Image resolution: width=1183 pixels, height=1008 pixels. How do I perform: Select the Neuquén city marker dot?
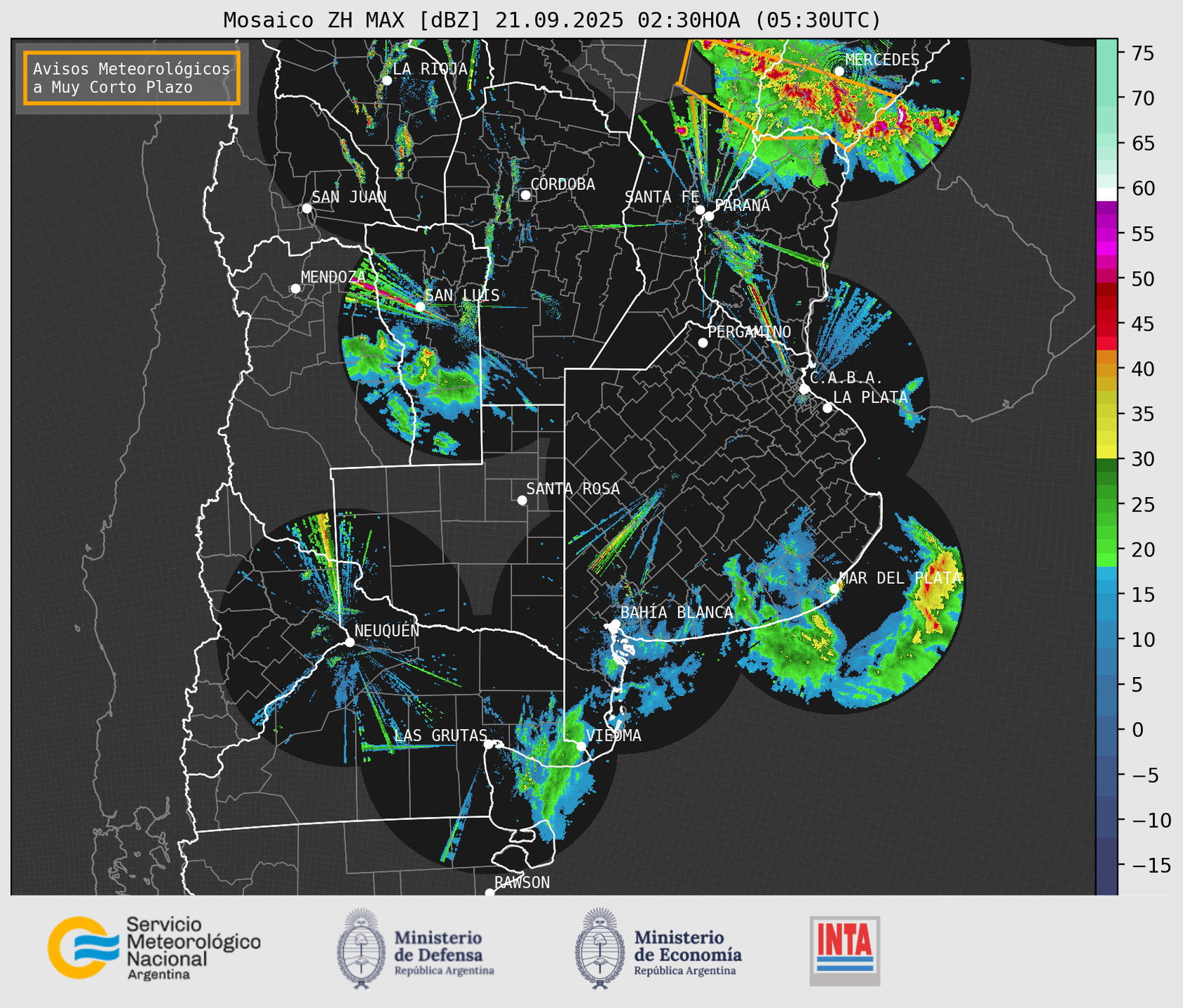coord(349,642)
